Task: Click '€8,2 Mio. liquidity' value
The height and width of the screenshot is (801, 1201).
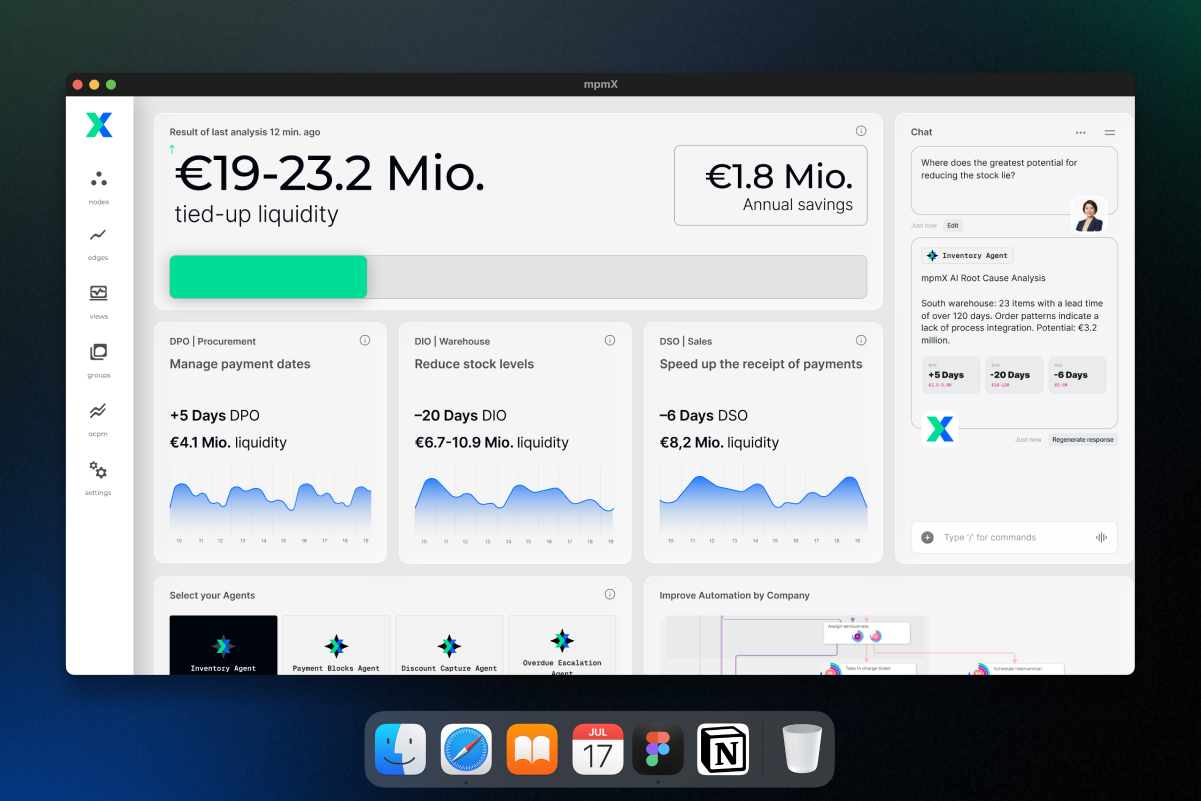Action: (718, 442)
